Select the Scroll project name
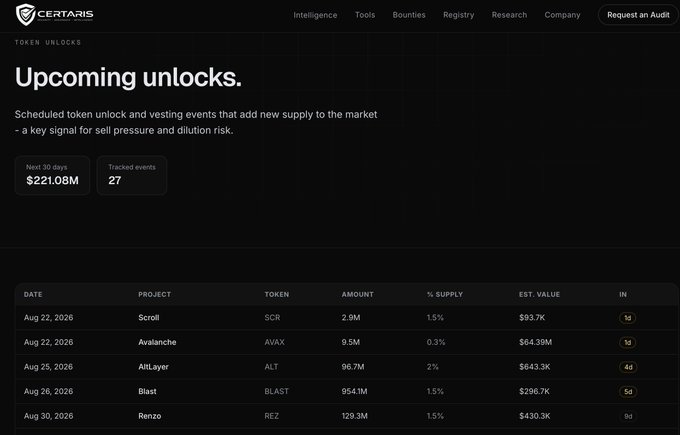 (149, 317)
